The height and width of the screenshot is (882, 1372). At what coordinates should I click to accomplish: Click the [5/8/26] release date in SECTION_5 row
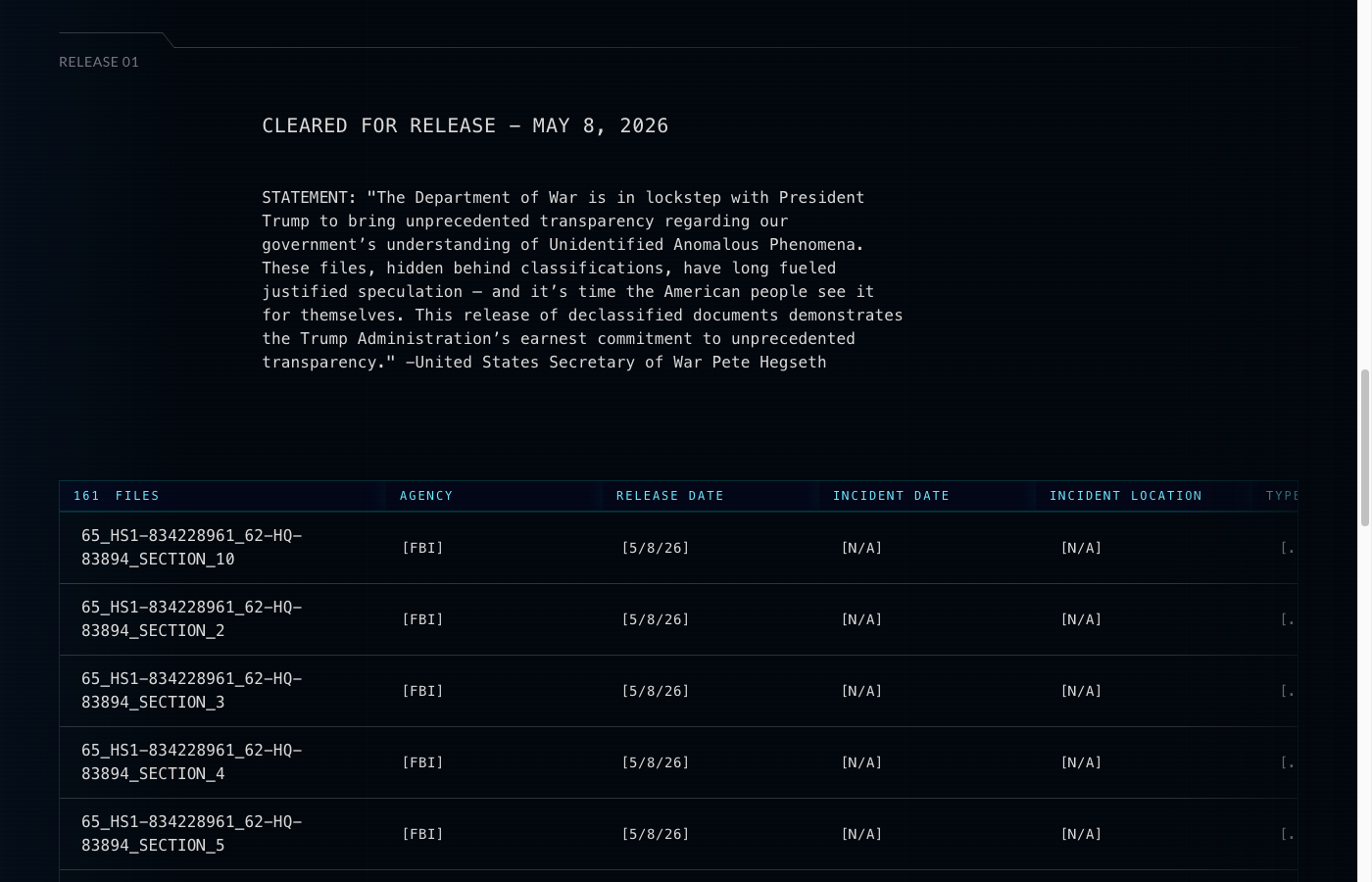(656, 834)
